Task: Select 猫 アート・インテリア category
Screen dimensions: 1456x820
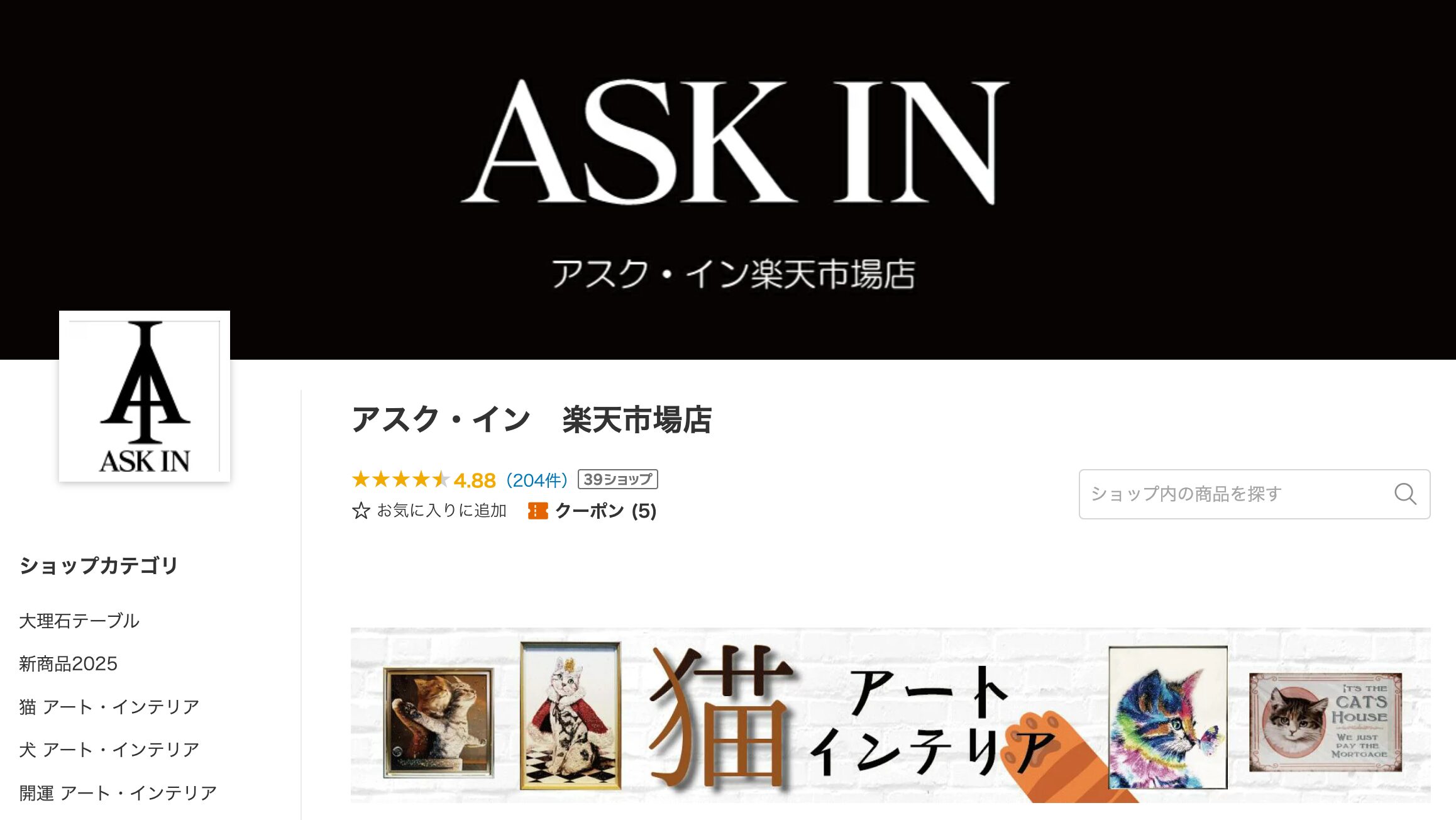Action: [109, 707]
